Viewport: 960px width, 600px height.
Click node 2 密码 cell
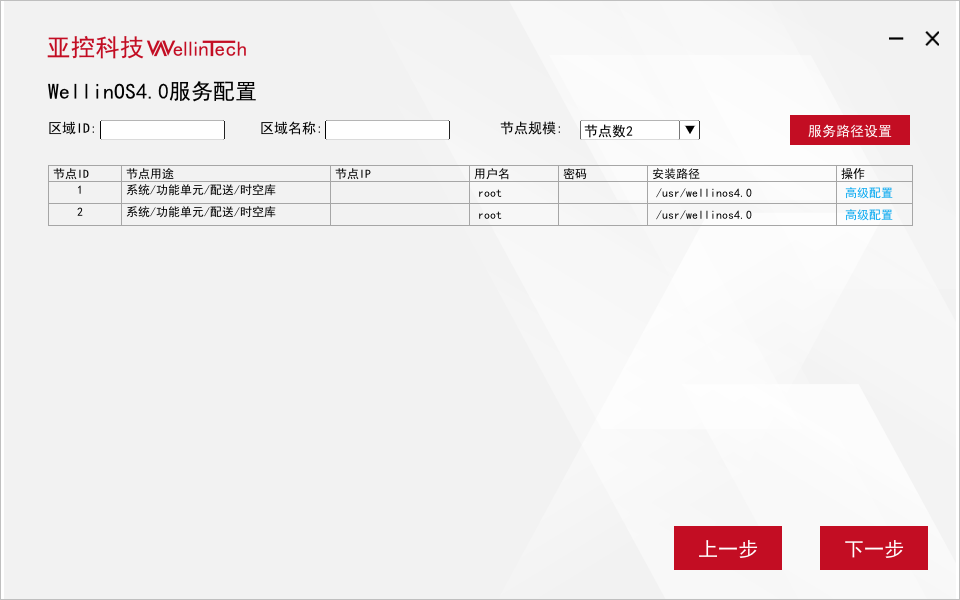(602, 215)
